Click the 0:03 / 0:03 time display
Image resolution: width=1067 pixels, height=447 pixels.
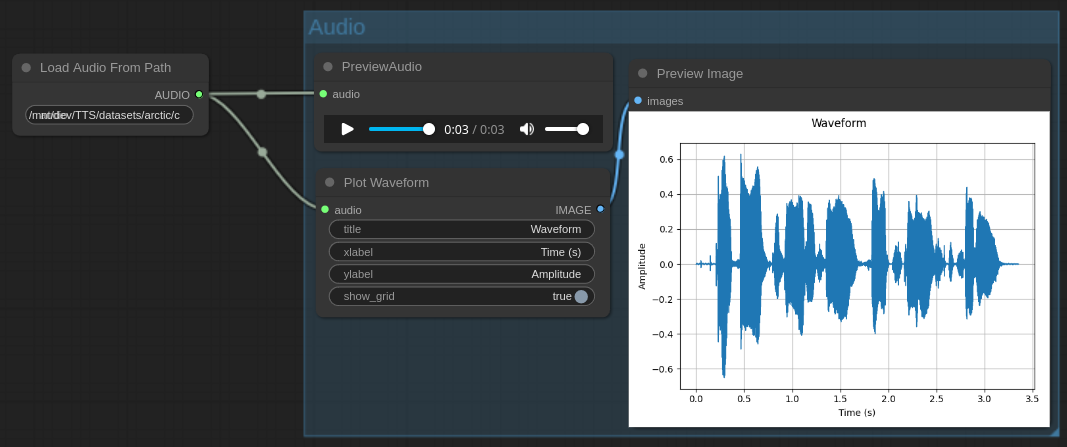click(474, 129)
